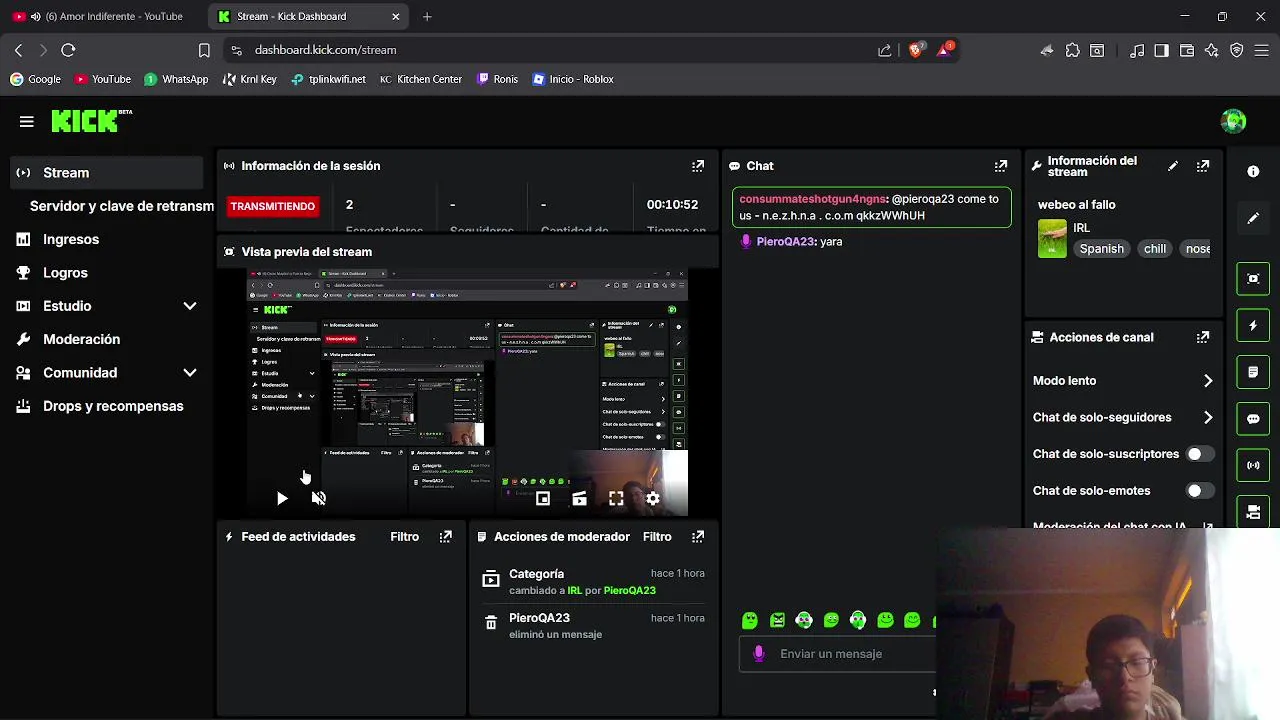Image resolution: width=1280 pixels, height=720 pixels.
Task: Reload the Kick dashboard page
Action: point(68,50)
